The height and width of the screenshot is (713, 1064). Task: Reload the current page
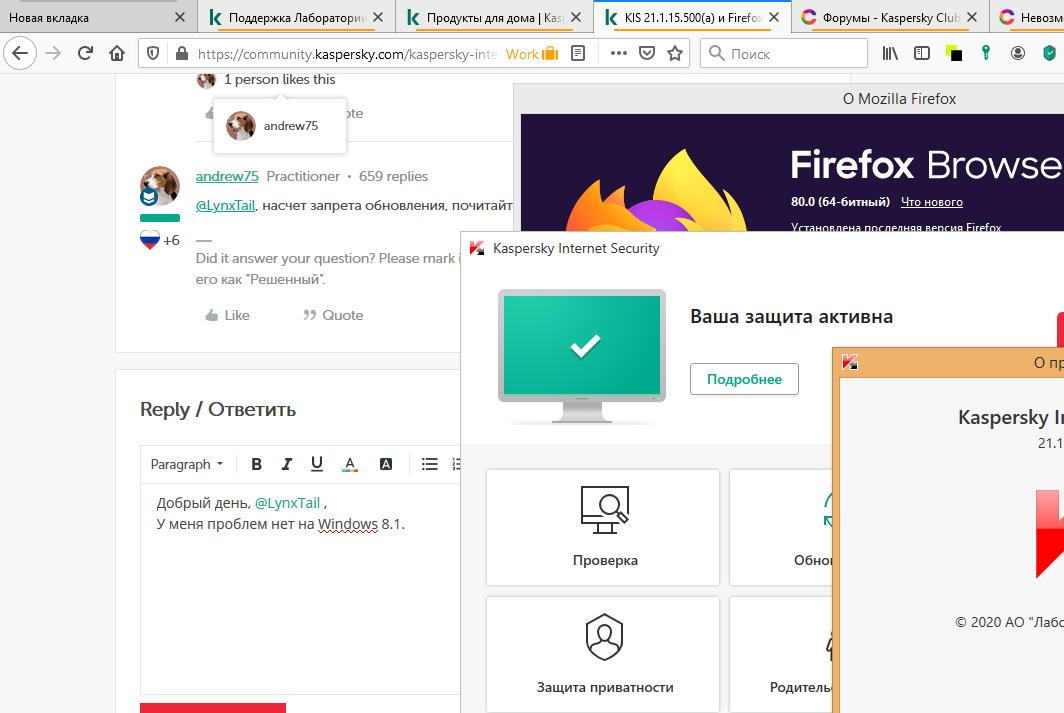point(85,53)
